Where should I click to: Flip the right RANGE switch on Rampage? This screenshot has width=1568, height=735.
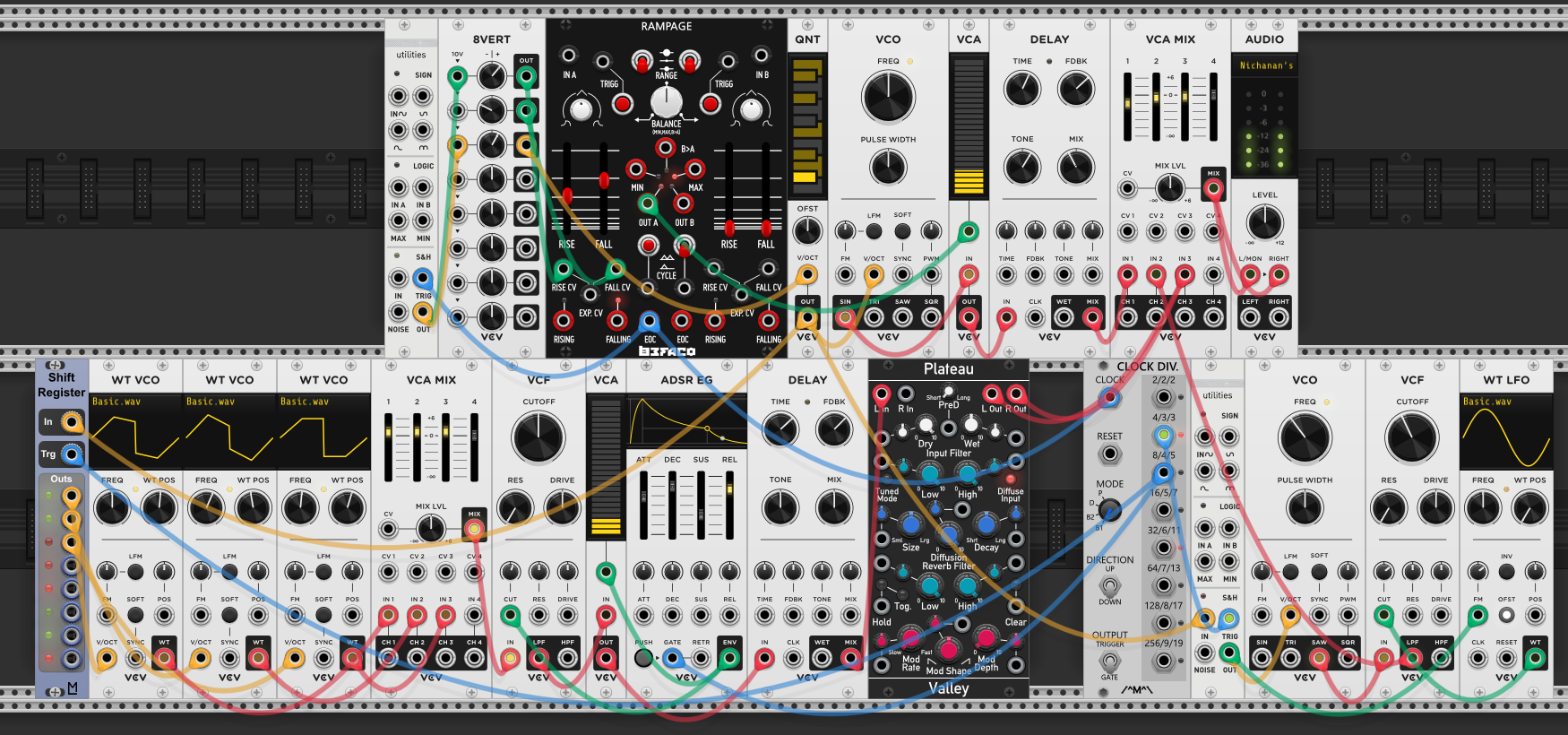[x=689, y=61]
